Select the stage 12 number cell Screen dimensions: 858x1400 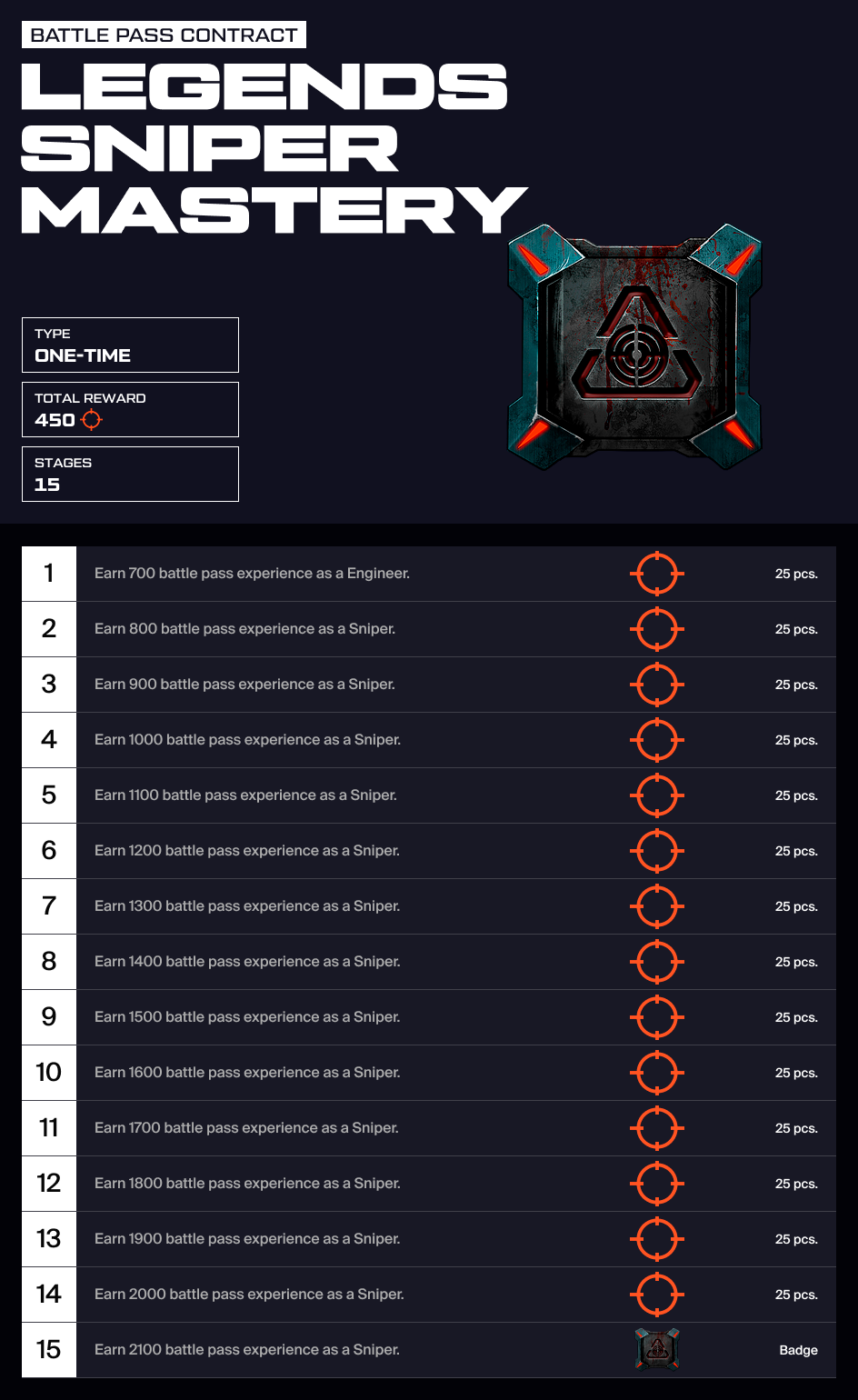pos(49,1184)
